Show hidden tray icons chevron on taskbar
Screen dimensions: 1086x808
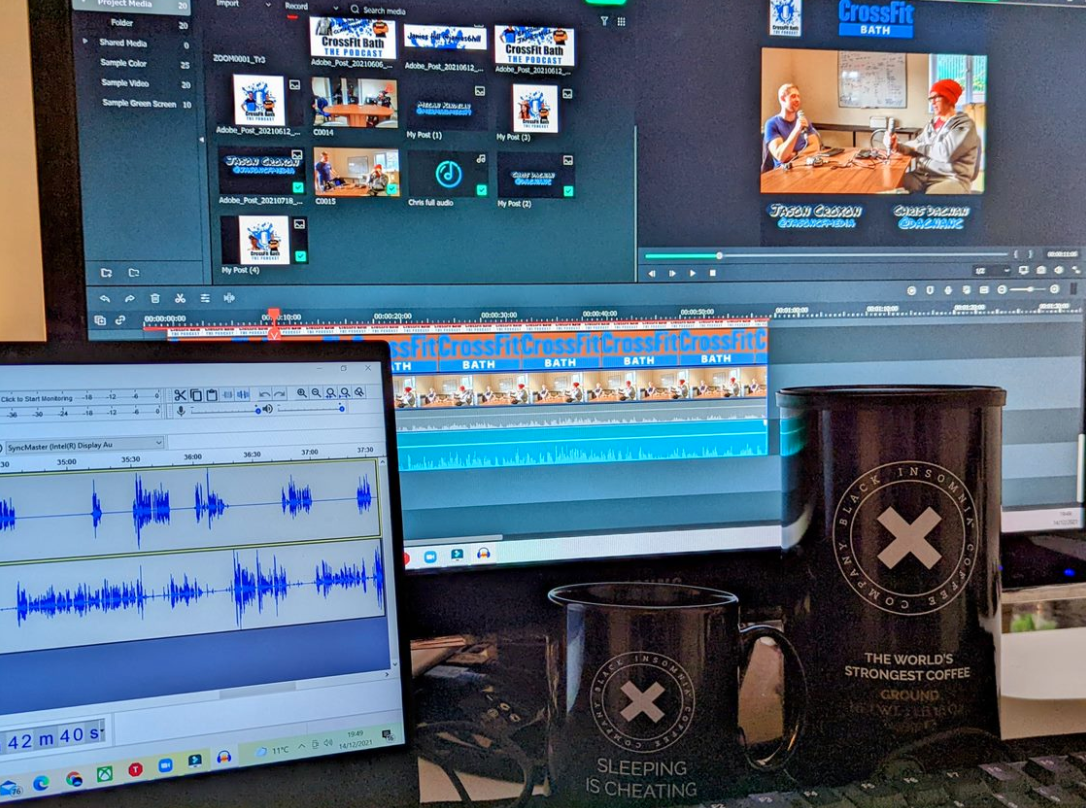coord(301,746)
